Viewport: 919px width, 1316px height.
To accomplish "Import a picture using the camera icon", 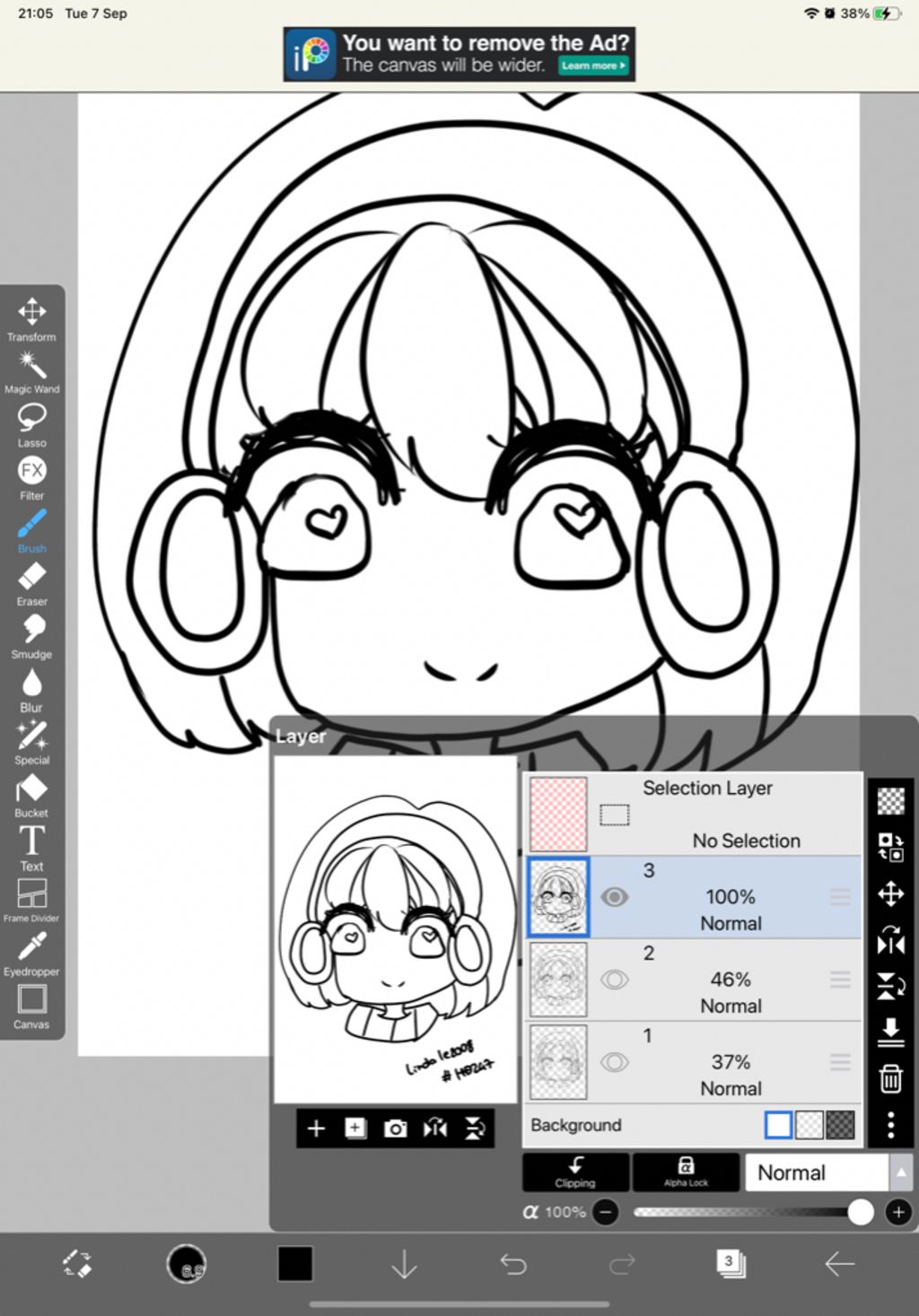I will point(395,1129).
